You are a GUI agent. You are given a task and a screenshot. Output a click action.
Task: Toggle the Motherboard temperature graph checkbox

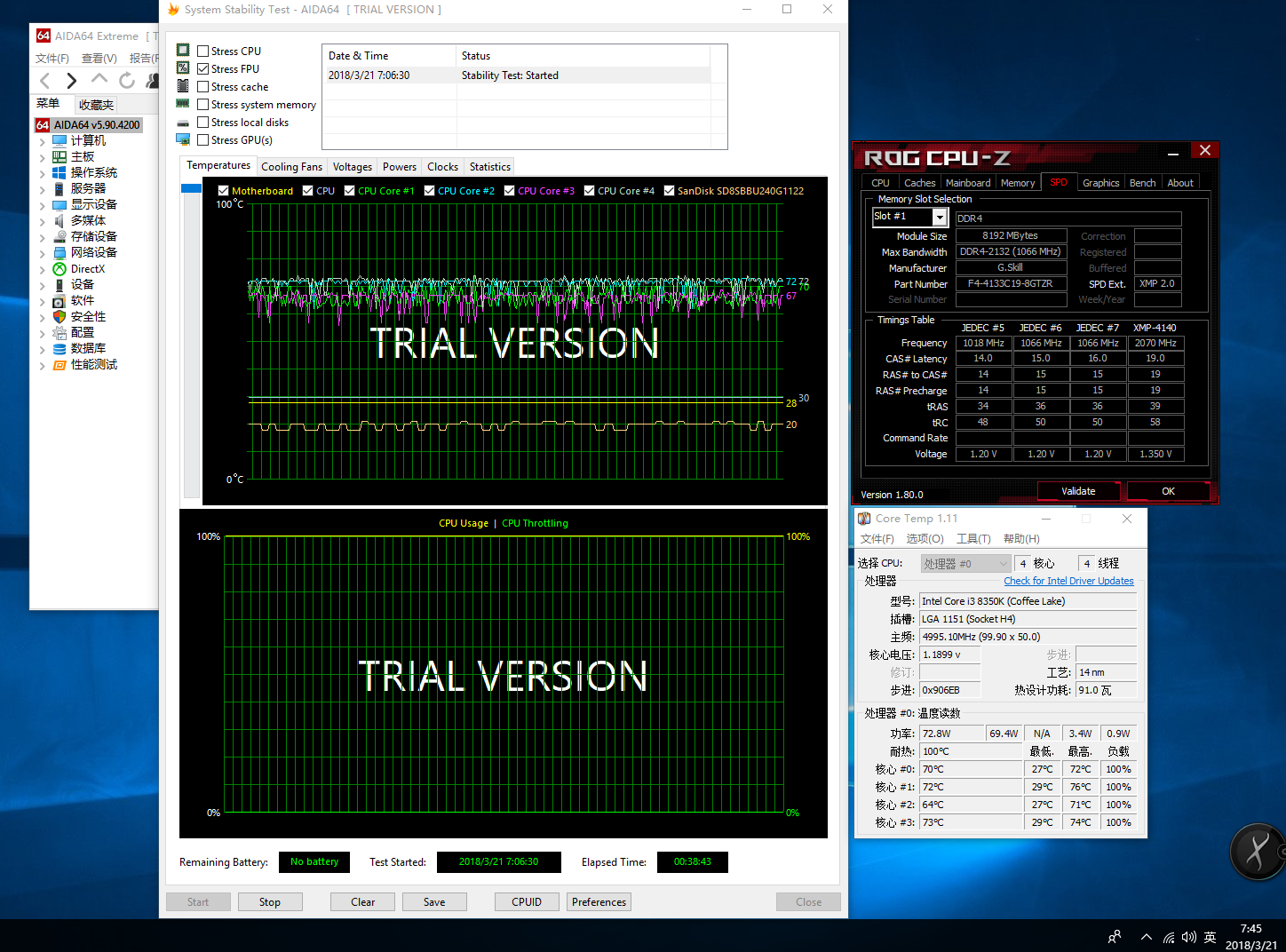224,191
